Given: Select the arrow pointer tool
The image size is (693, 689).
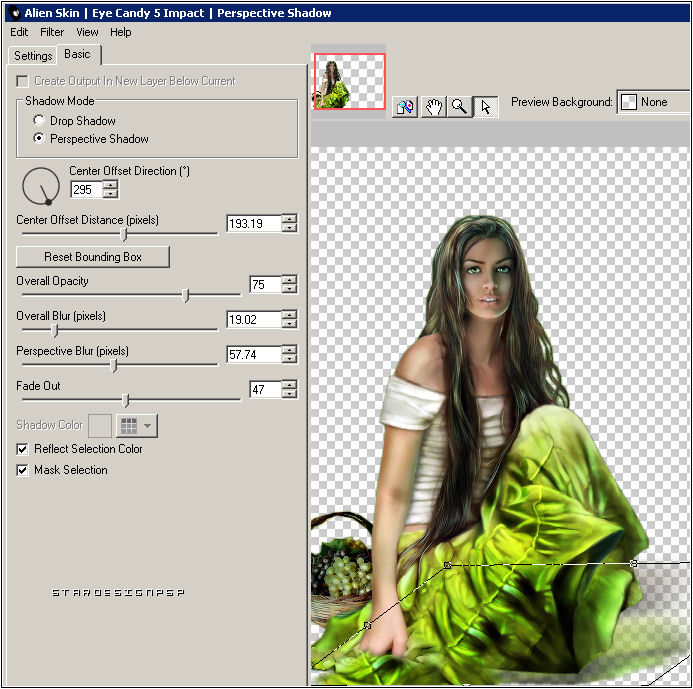Looking at the screenshot, I should [486, 107].
